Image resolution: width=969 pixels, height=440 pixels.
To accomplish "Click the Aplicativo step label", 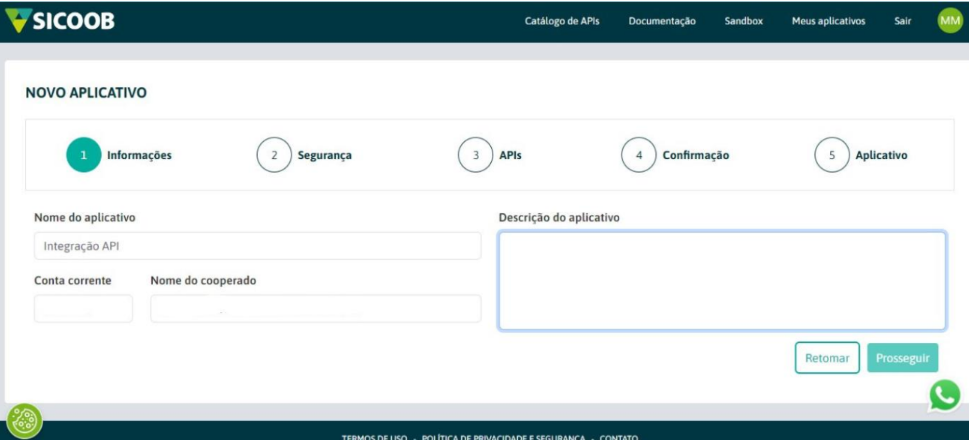I will 881,156.
